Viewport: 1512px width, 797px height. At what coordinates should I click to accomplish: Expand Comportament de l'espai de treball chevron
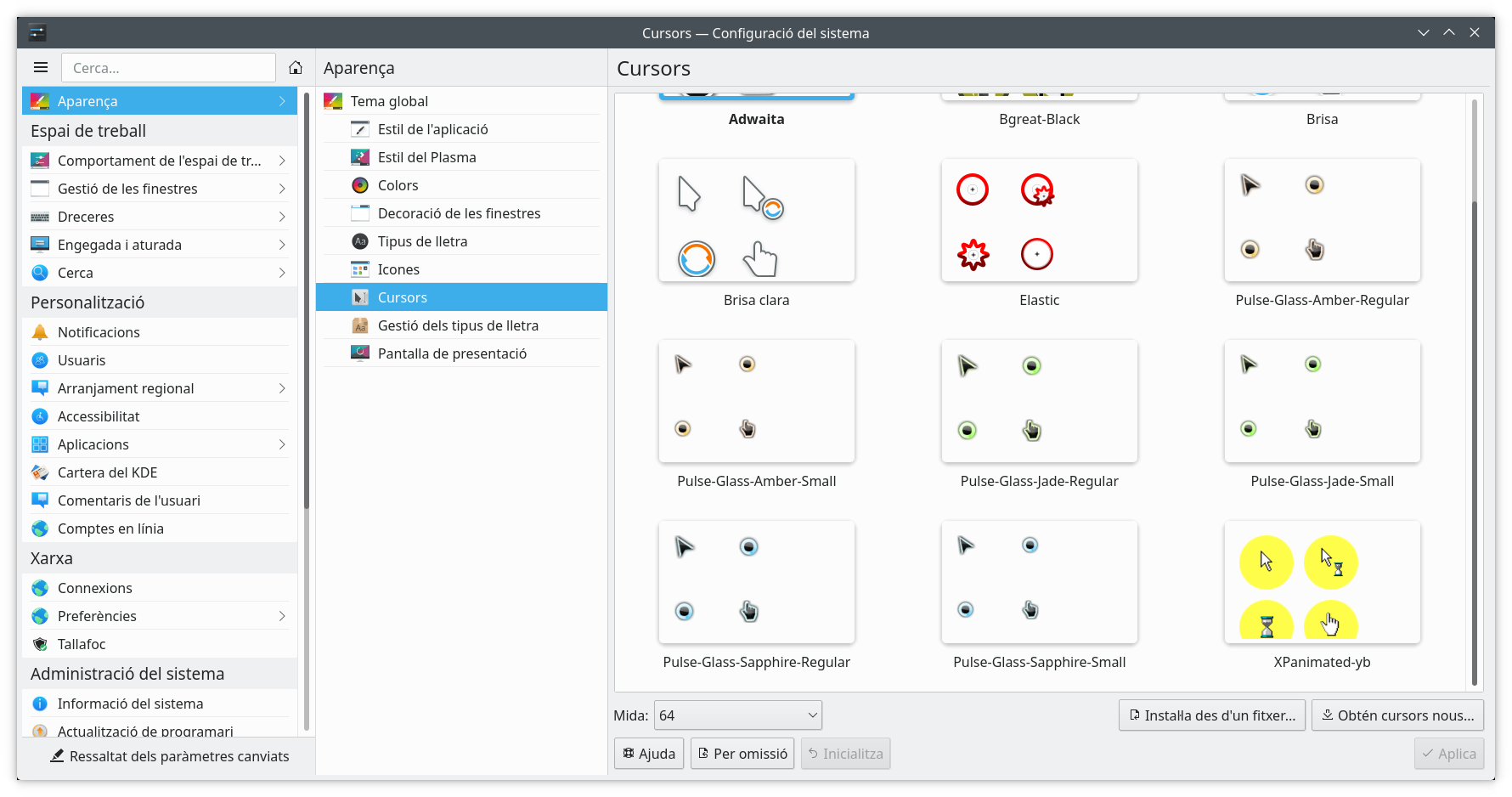point(282,161)
